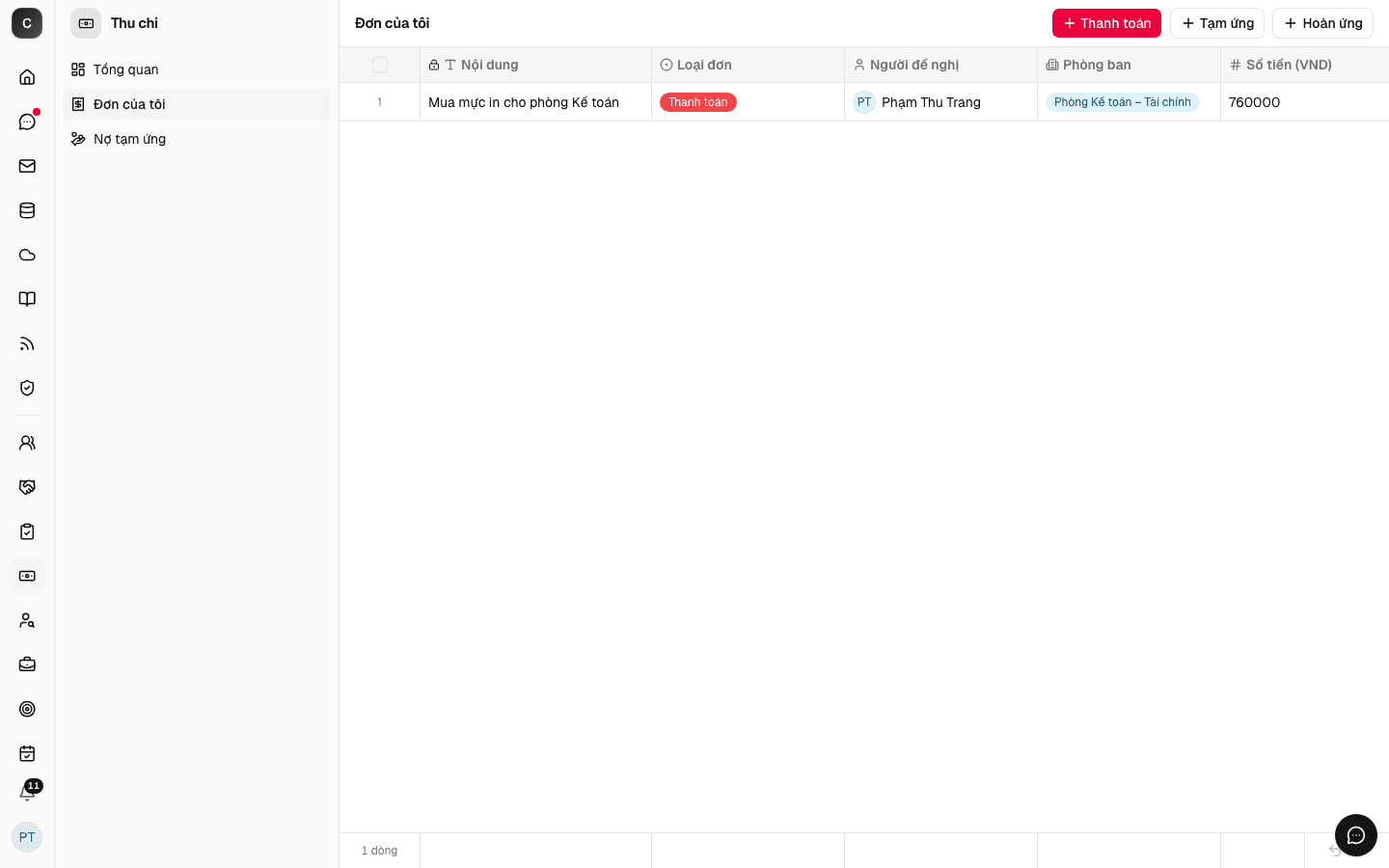The height and width of the screenshot is (868, 1389).
Task: Open the RSS feed icon
Action: 27,343
